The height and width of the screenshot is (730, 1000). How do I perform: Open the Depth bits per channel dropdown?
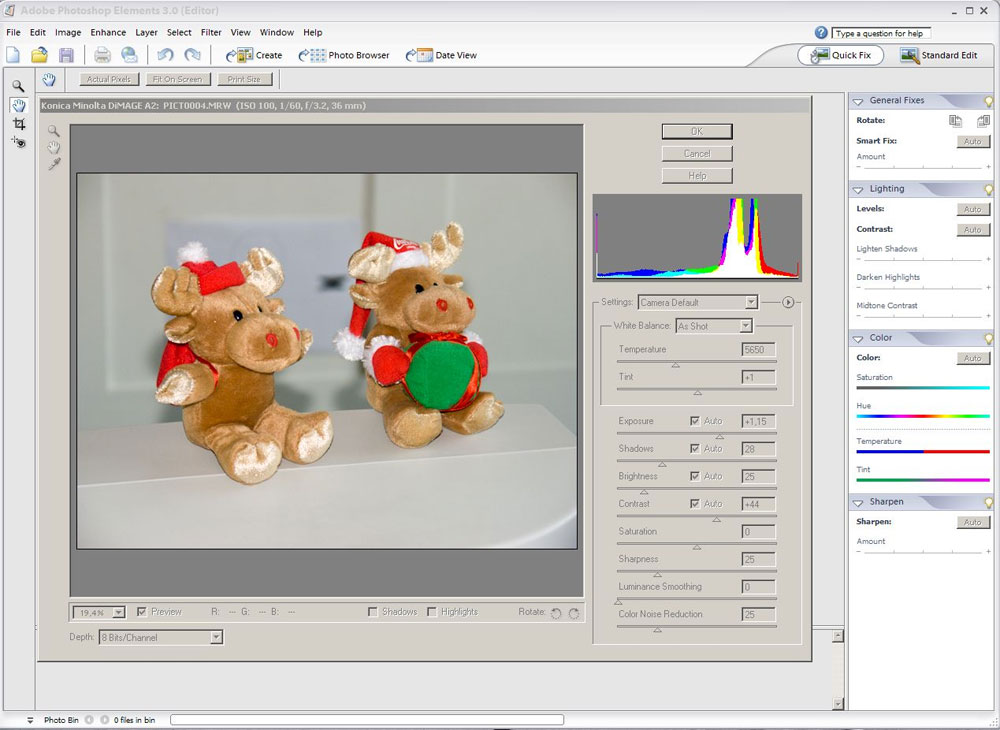160,637
